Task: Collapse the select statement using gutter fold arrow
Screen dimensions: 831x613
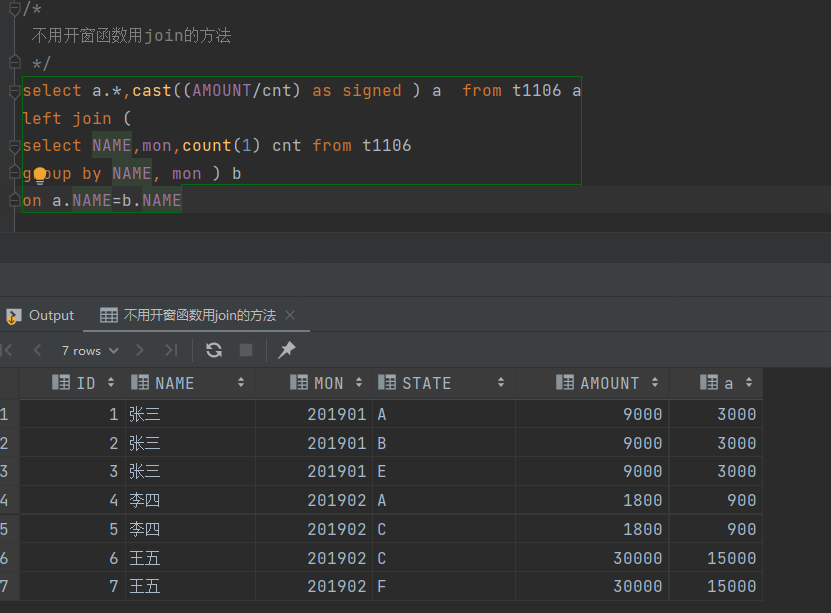Action: pyautogui.click(x=13, y=90)
